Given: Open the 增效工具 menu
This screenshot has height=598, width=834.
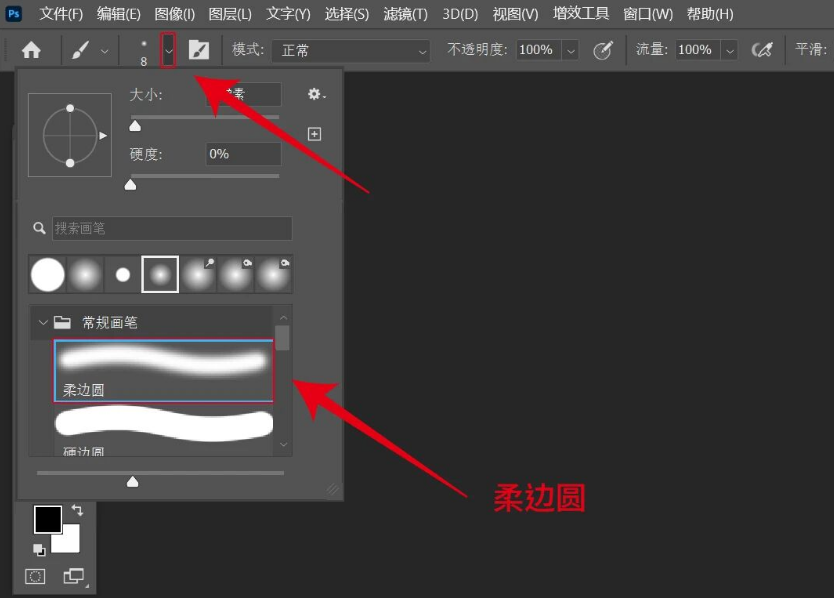Looking at the screenshot, I should (580, 13).
